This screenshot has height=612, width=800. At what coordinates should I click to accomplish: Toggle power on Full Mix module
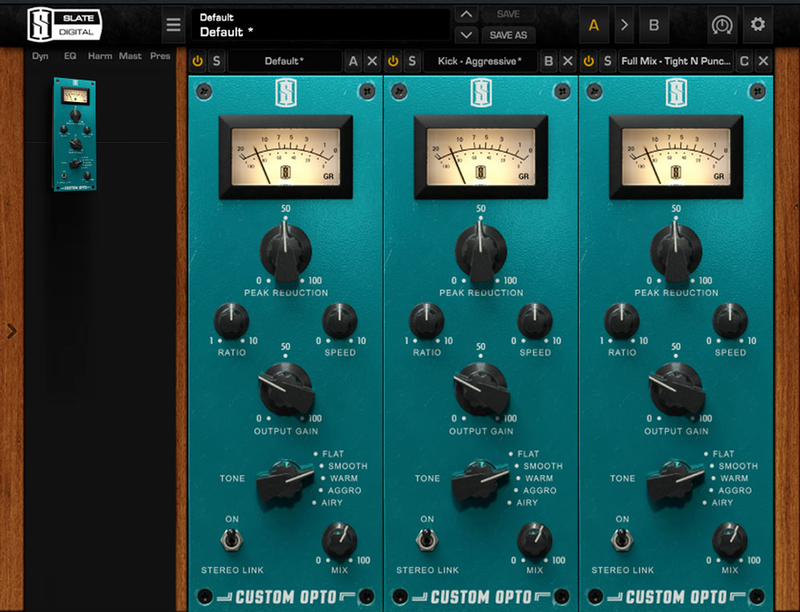click(x=588, y=61)
